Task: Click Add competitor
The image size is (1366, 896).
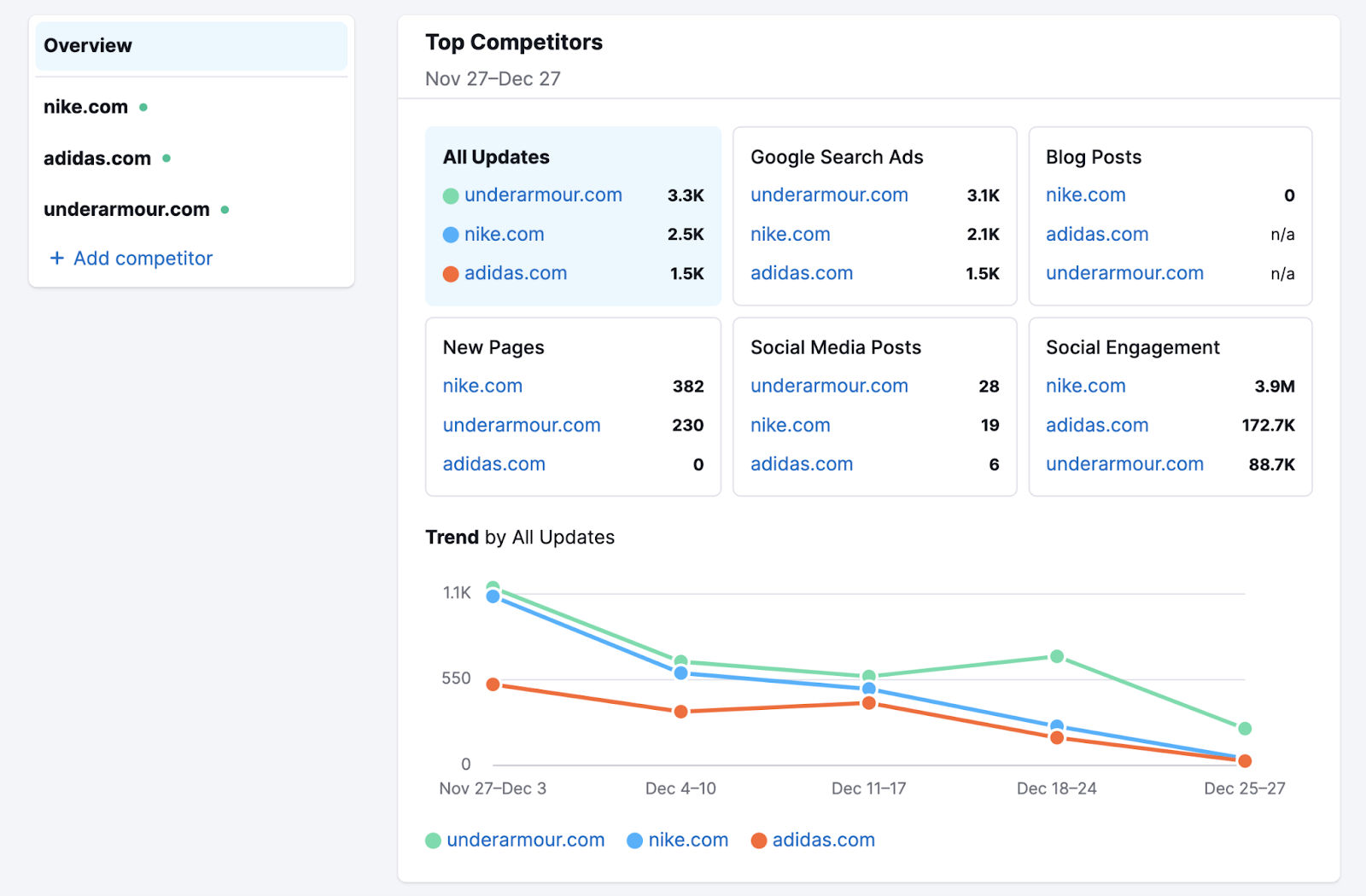Action: coord(143,258)
